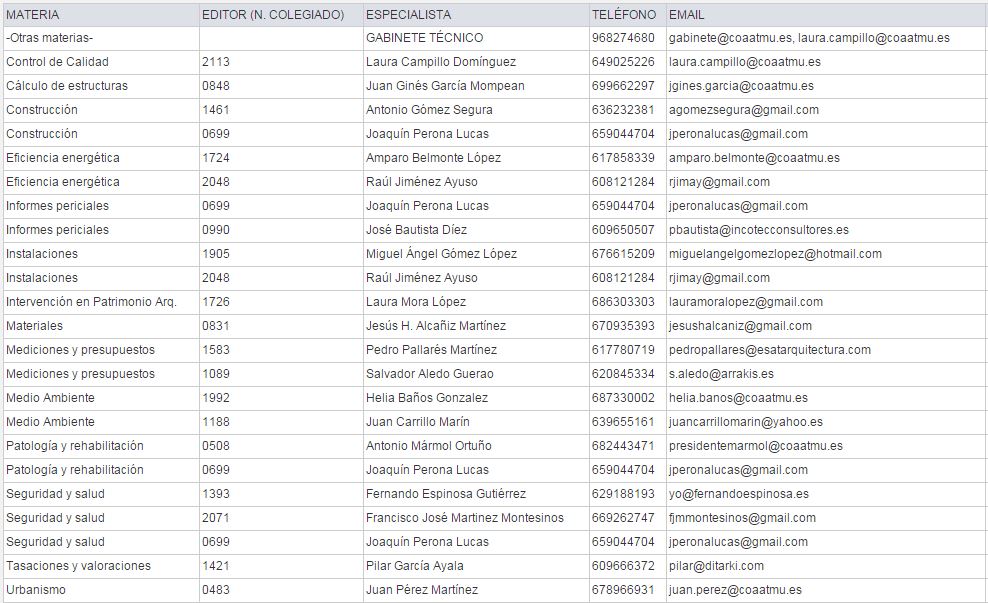
Task: Click editor number 1583
Action: [215, 350]
